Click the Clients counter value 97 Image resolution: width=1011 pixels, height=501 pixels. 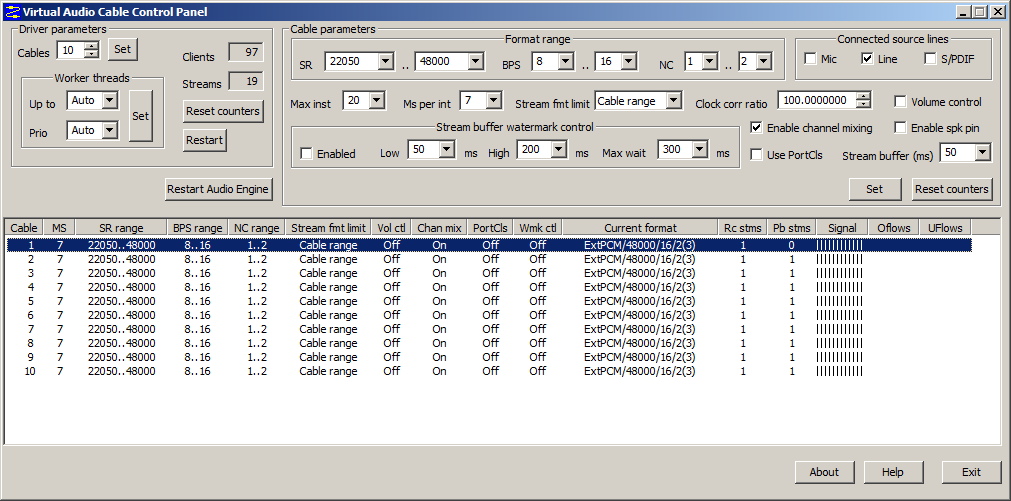(246, 53)
